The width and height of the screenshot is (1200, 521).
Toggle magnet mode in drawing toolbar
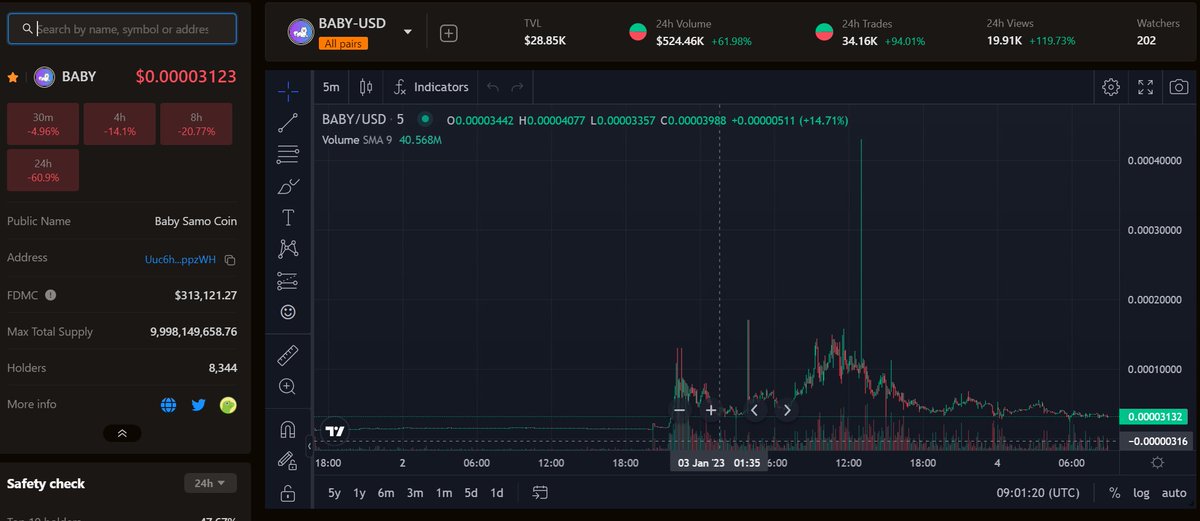click(x=288, y=429)
